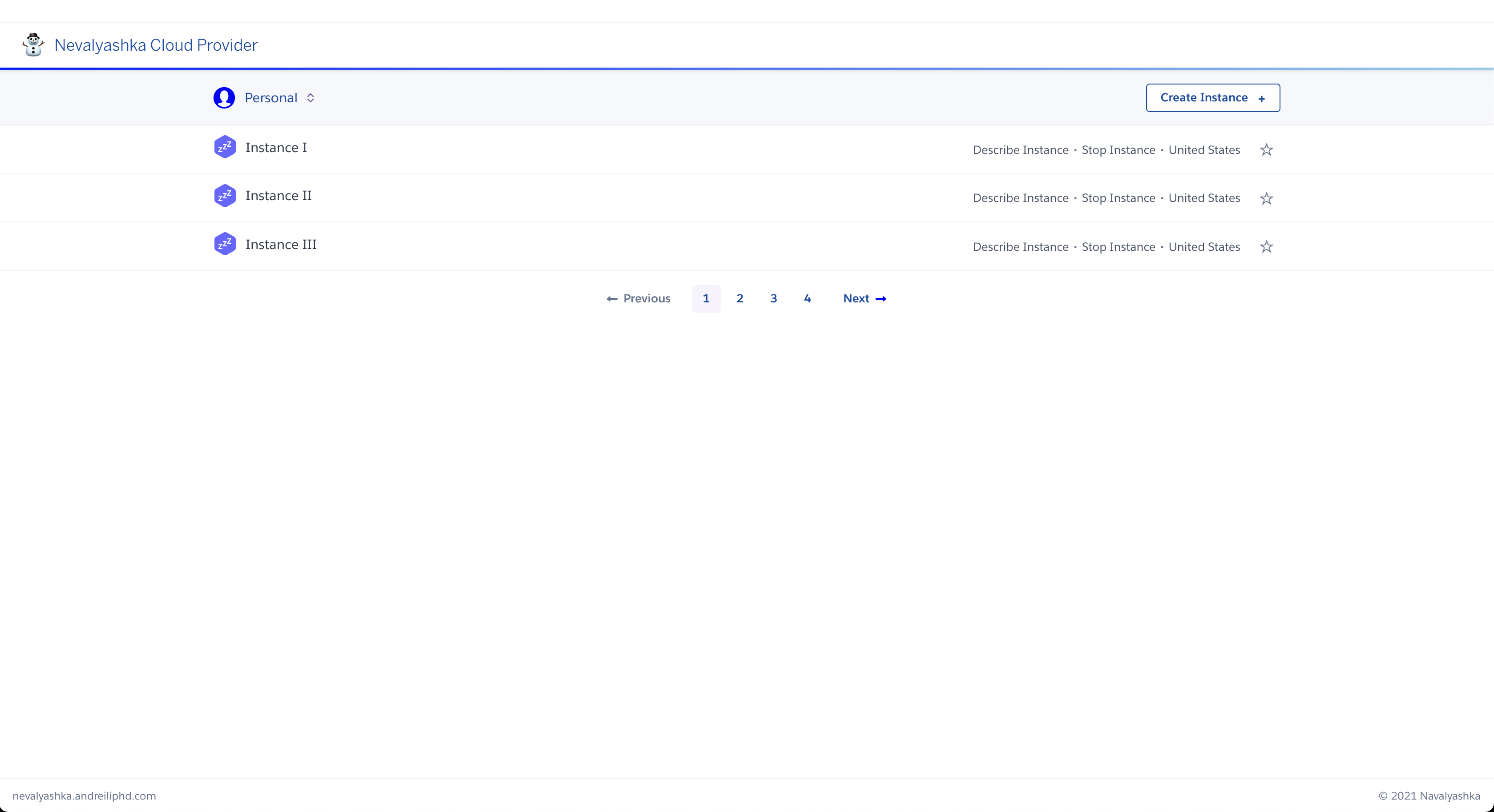Viewport: 1494px width, 812px height.
Task: Open the Nevalyashka Cloud Provider home link
Action: pos(155,45)
